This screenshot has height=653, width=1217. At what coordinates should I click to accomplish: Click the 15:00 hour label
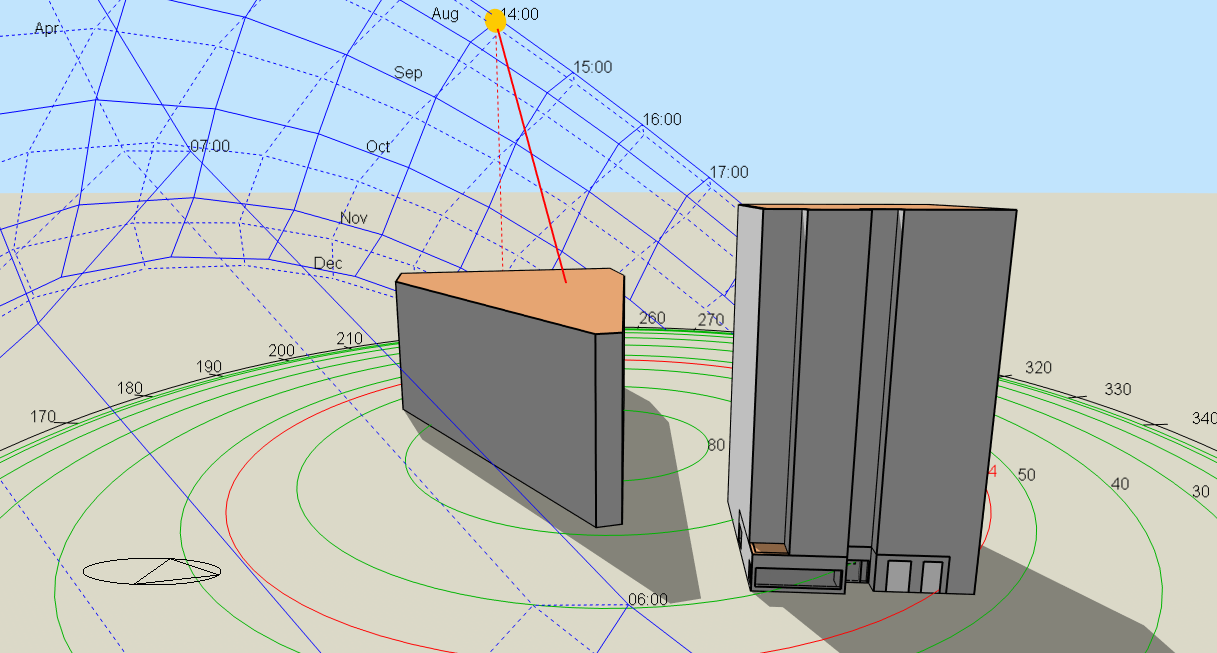592,67
